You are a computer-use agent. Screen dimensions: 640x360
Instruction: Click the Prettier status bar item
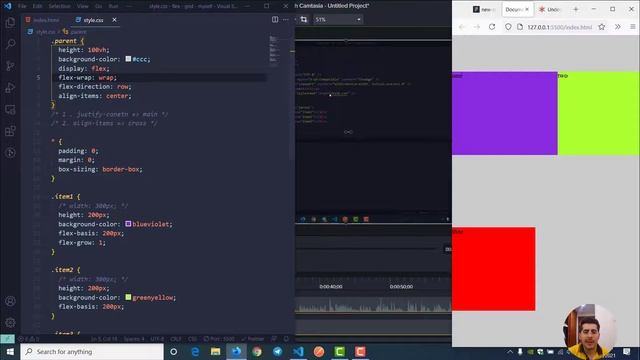253,339
